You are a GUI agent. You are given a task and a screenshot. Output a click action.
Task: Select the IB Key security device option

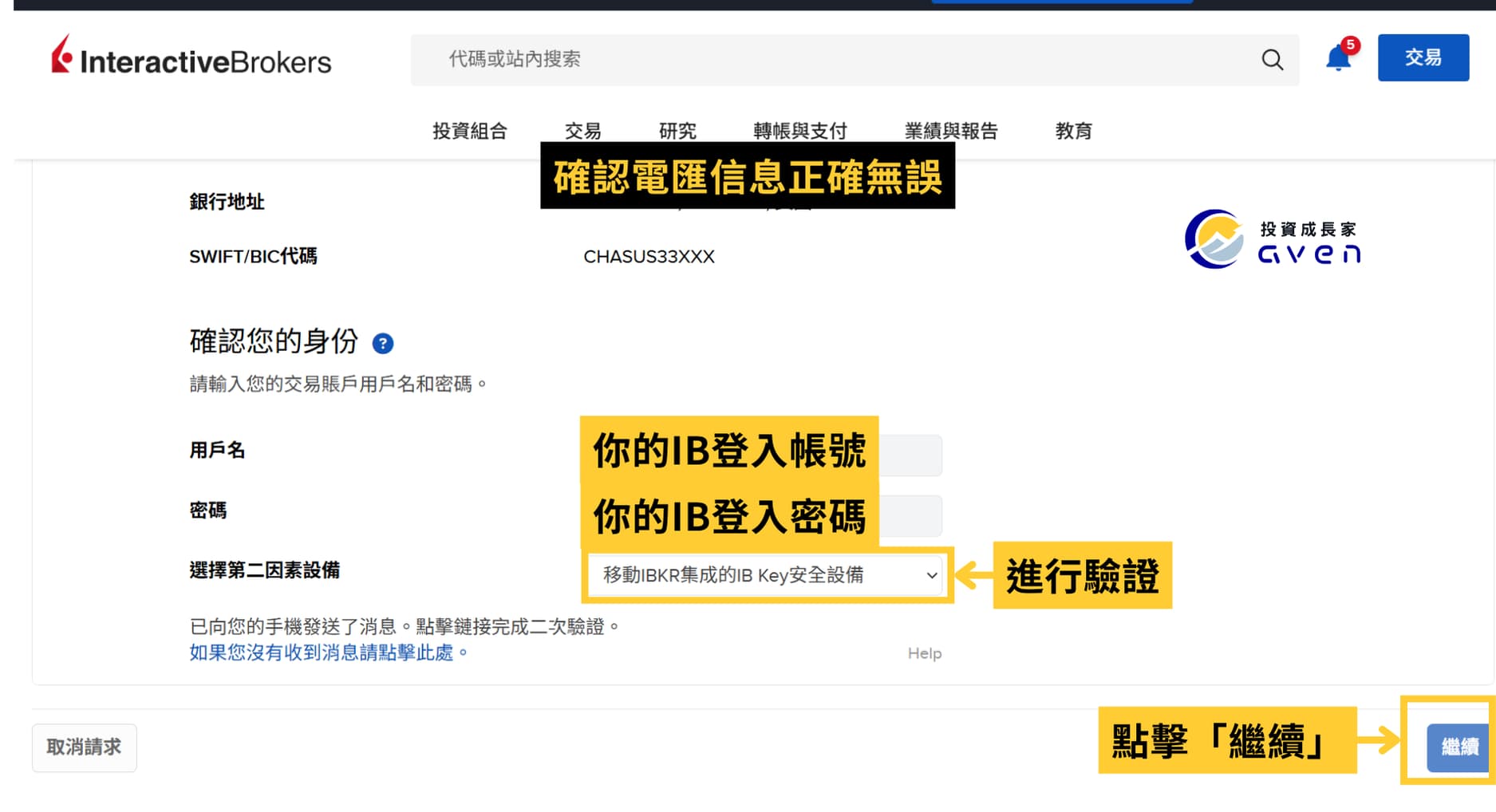[736, 575]
